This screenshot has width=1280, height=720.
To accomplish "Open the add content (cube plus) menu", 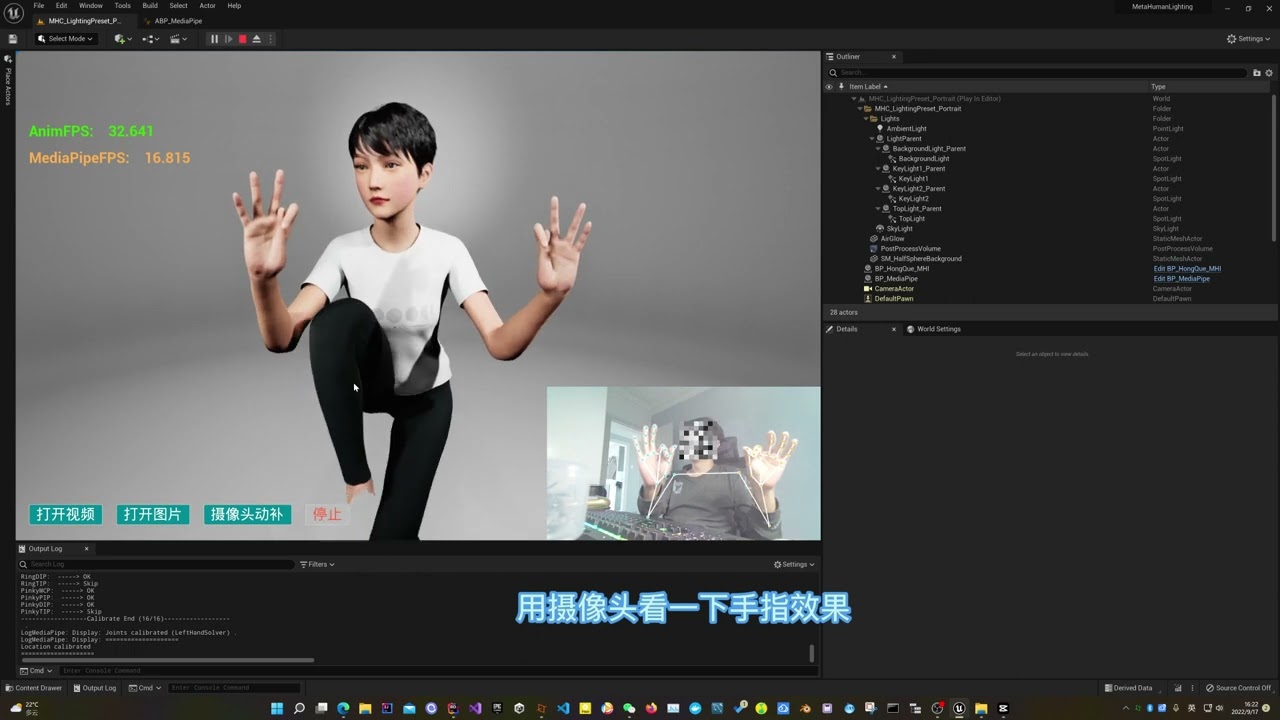I will [122, 39].
